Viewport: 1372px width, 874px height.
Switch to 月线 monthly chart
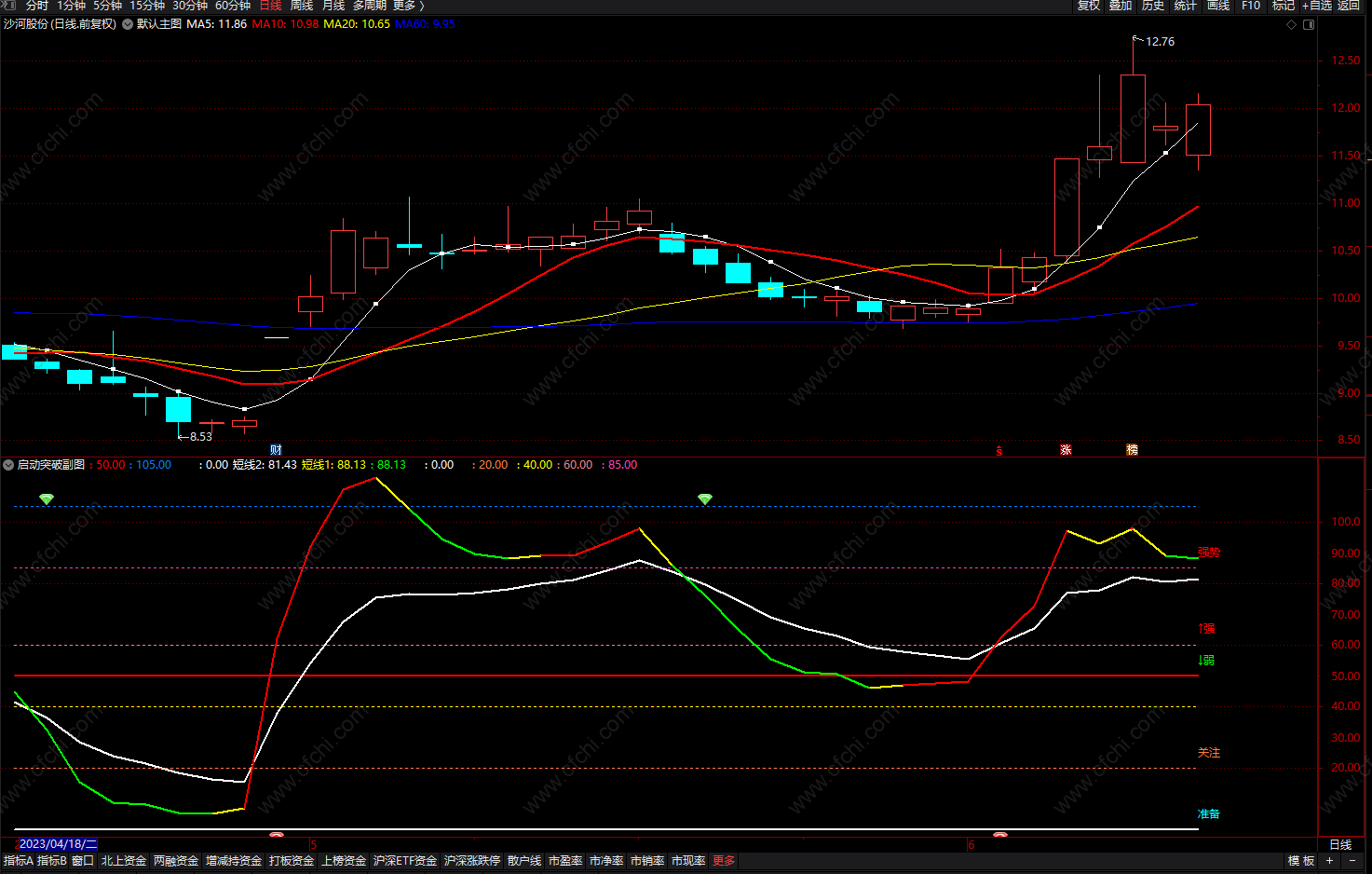(333, 6)
